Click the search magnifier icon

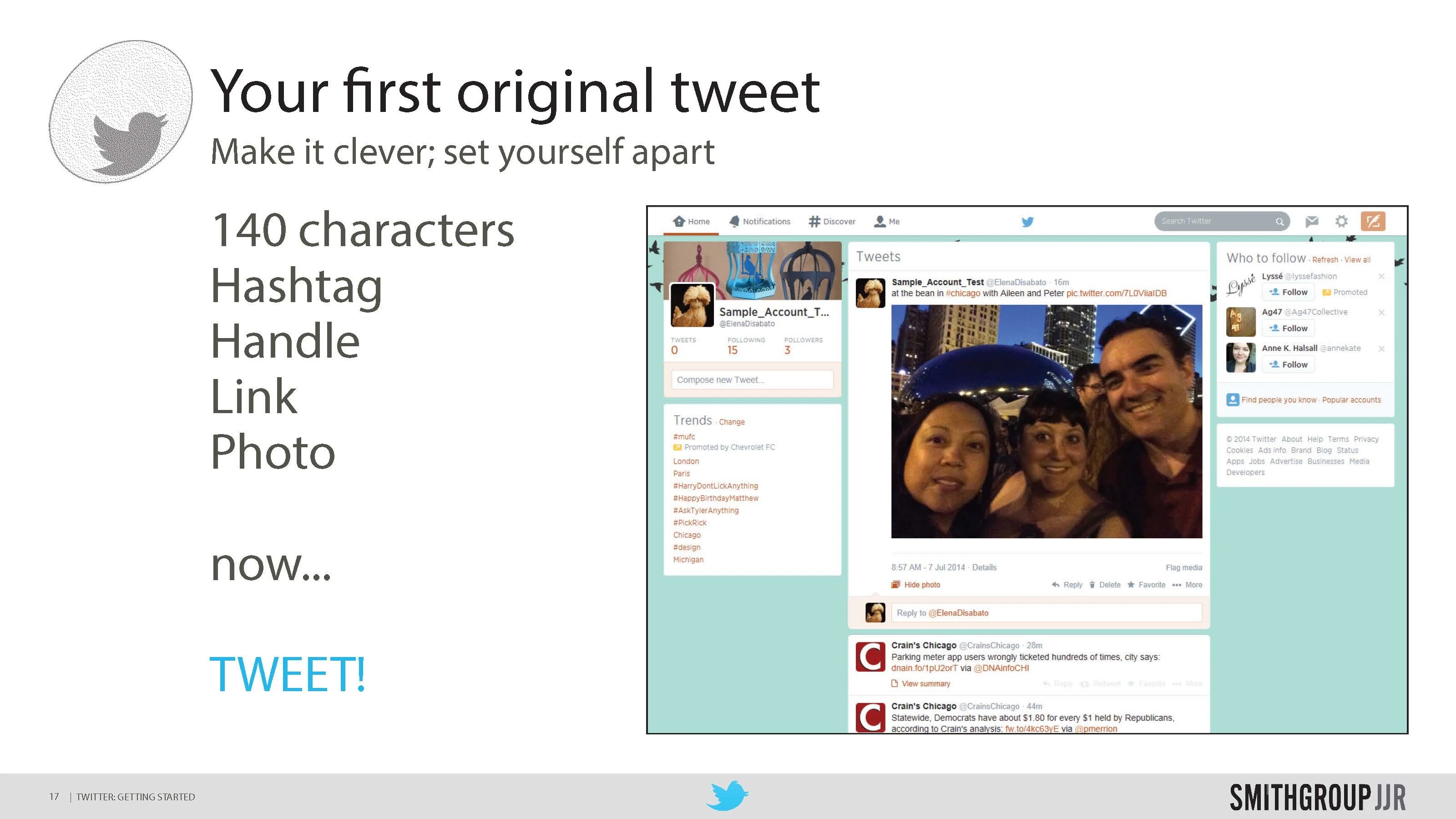1279,222
